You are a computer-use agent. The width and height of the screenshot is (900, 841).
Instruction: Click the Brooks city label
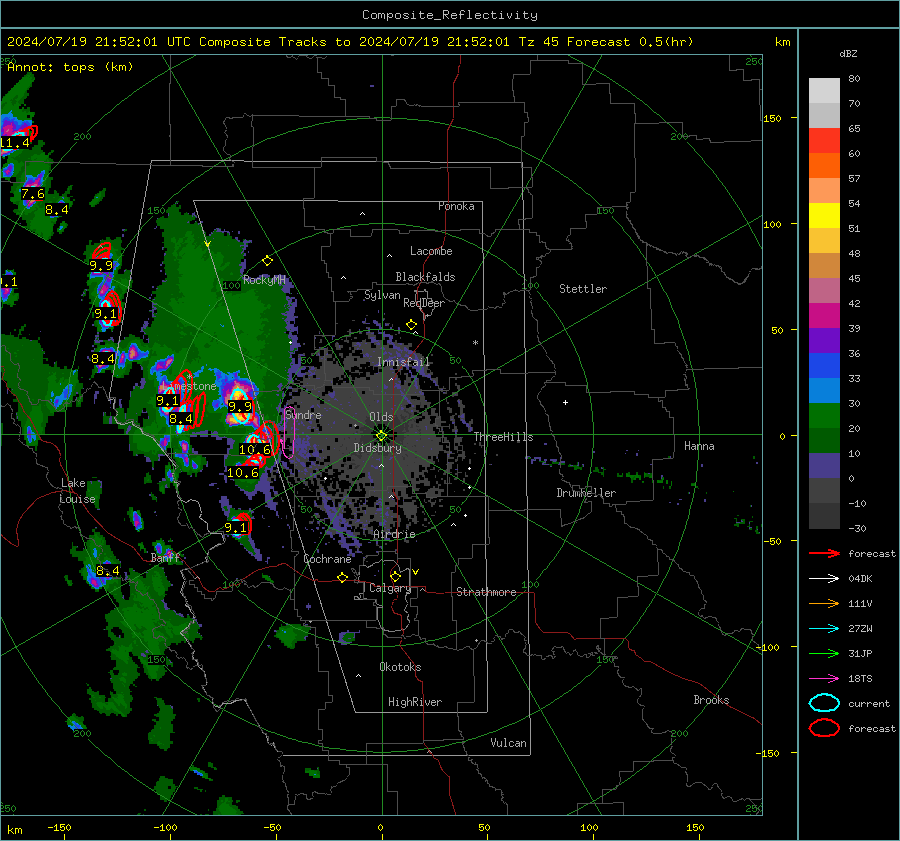[711, 700]
